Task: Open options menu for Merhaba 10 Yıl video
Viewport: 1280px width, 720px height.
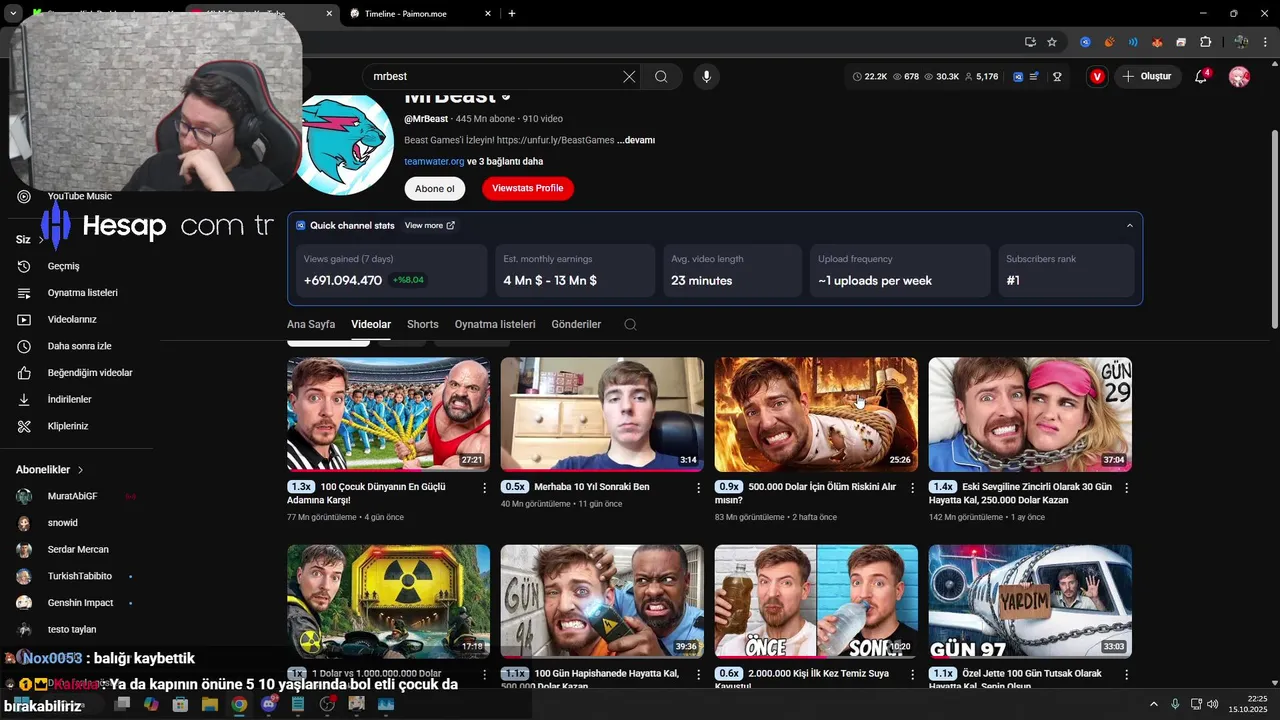Action: 699,488
